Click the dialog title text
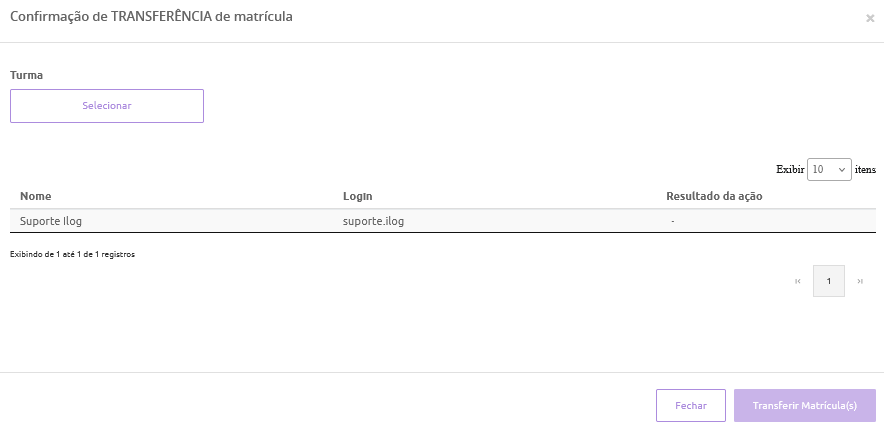 point(151,17)
